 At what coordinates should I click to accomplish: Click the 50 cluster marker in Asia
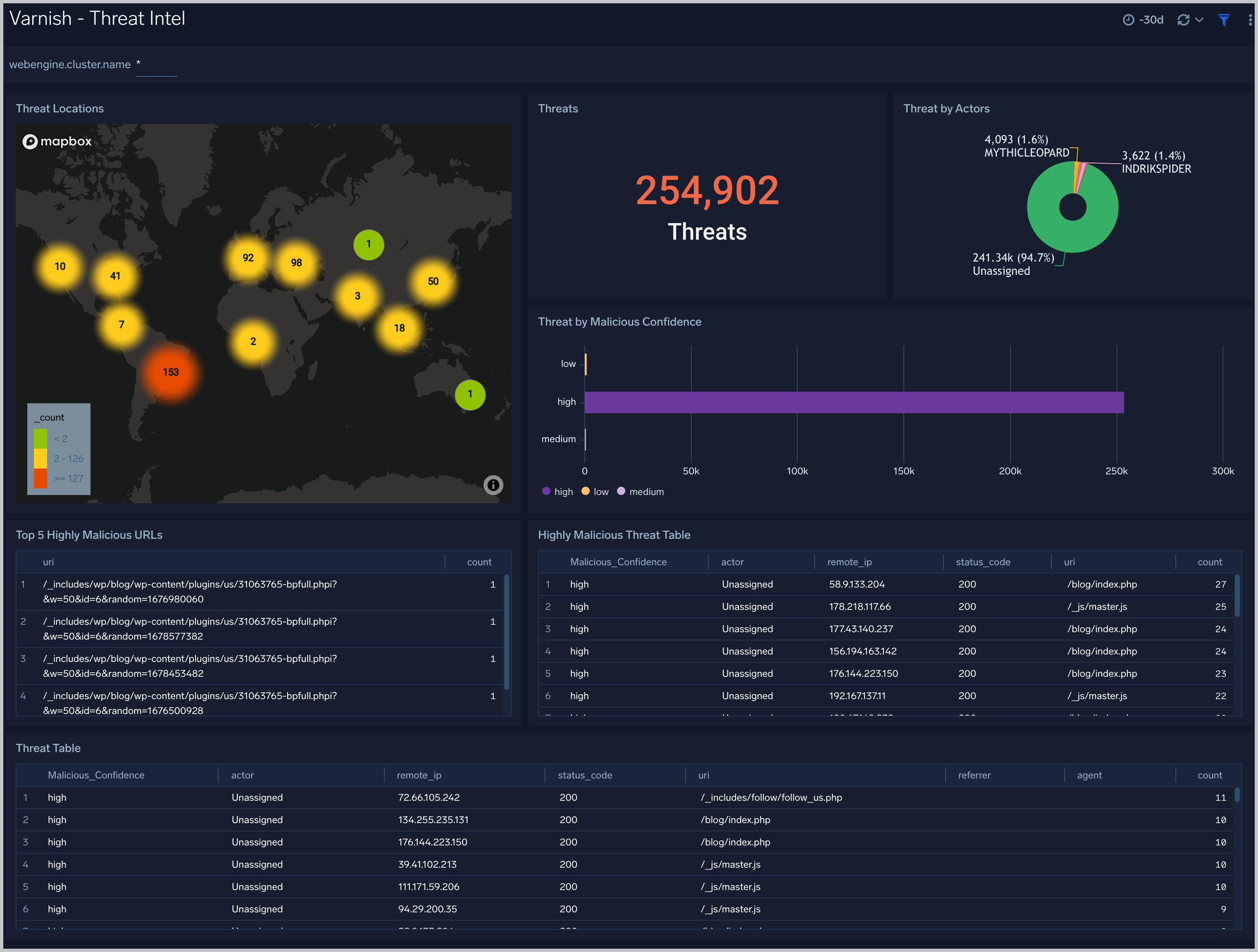[x=434, y=281]
